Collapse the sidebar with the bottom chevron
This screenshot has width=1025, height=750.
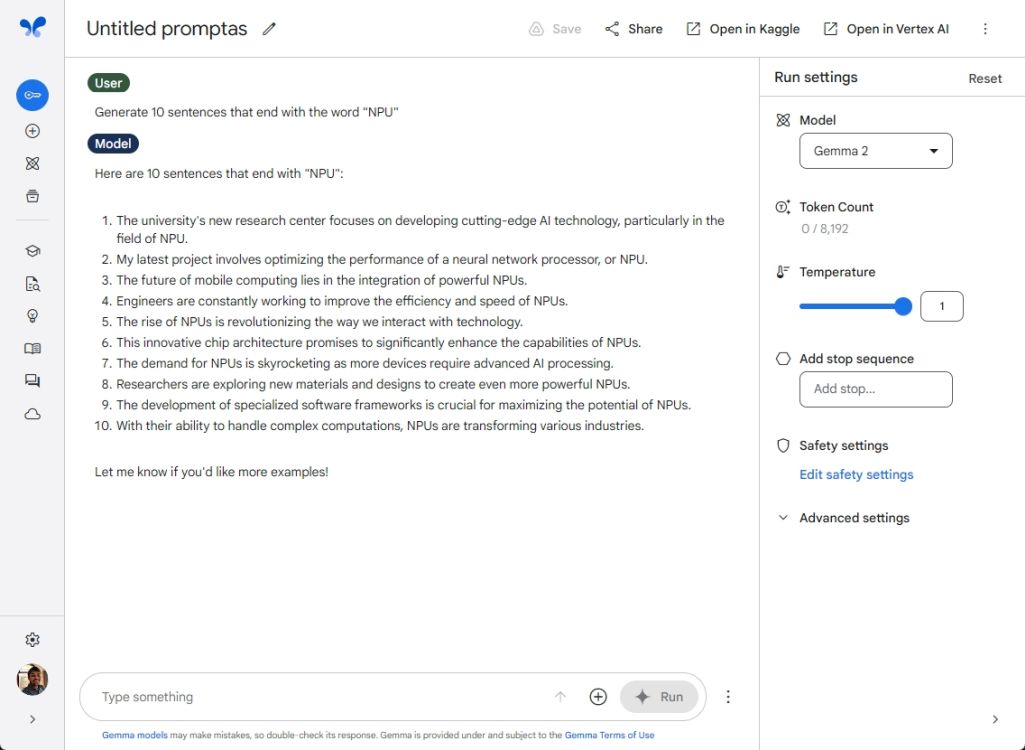32,718
